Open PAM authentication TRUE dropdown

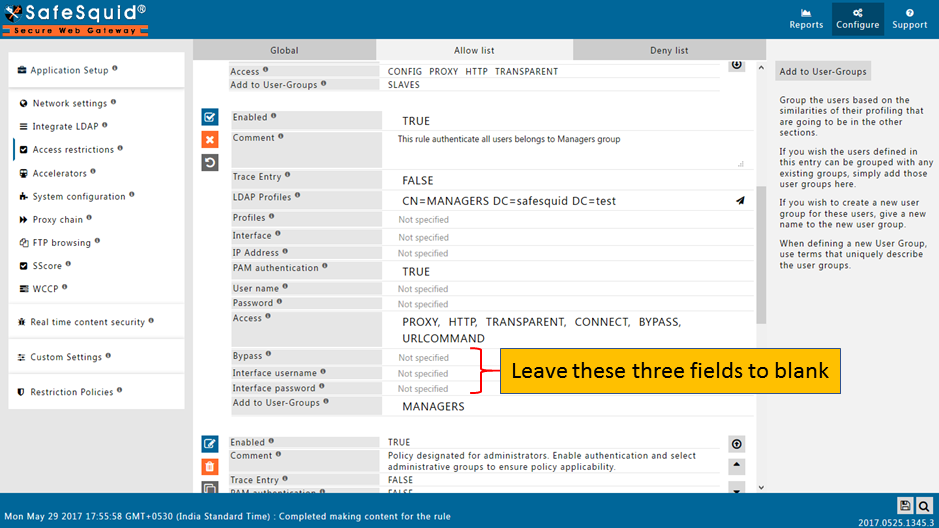(568, 272)
